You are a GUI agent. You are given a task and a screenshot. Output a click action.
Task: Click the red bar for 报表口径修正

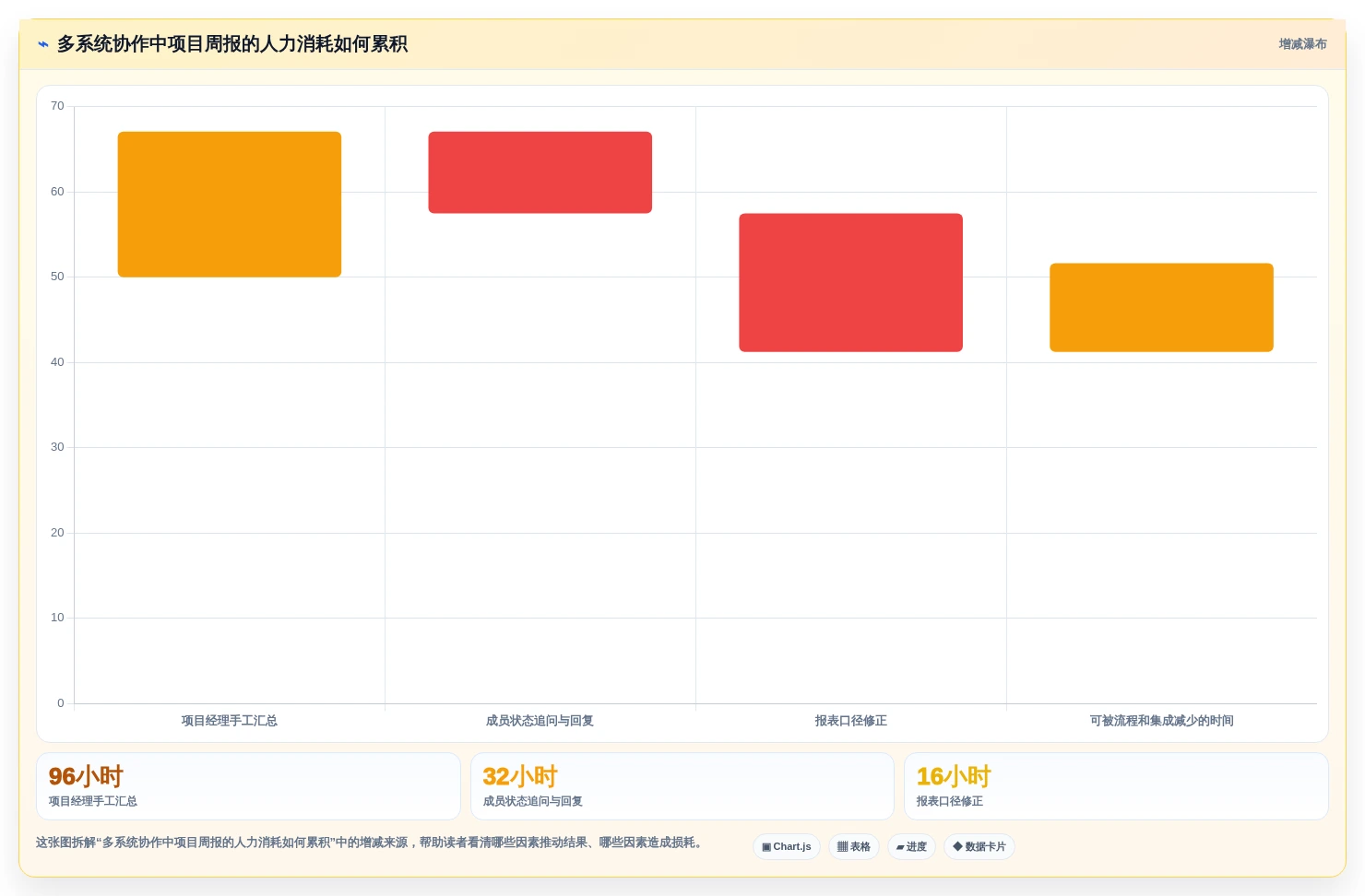click(850, 283)
